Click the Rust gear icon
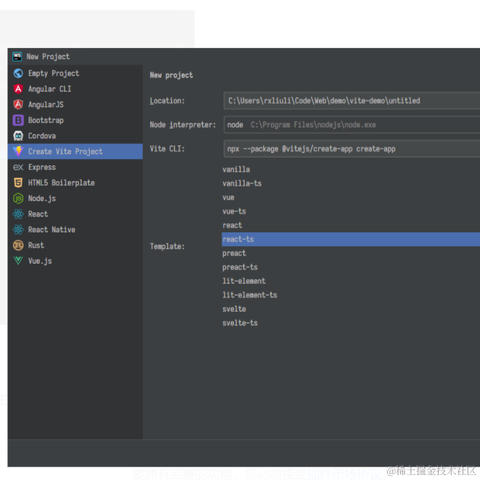Image resolution: width=480 pixels, height=480 pixels. coord(18,245)
